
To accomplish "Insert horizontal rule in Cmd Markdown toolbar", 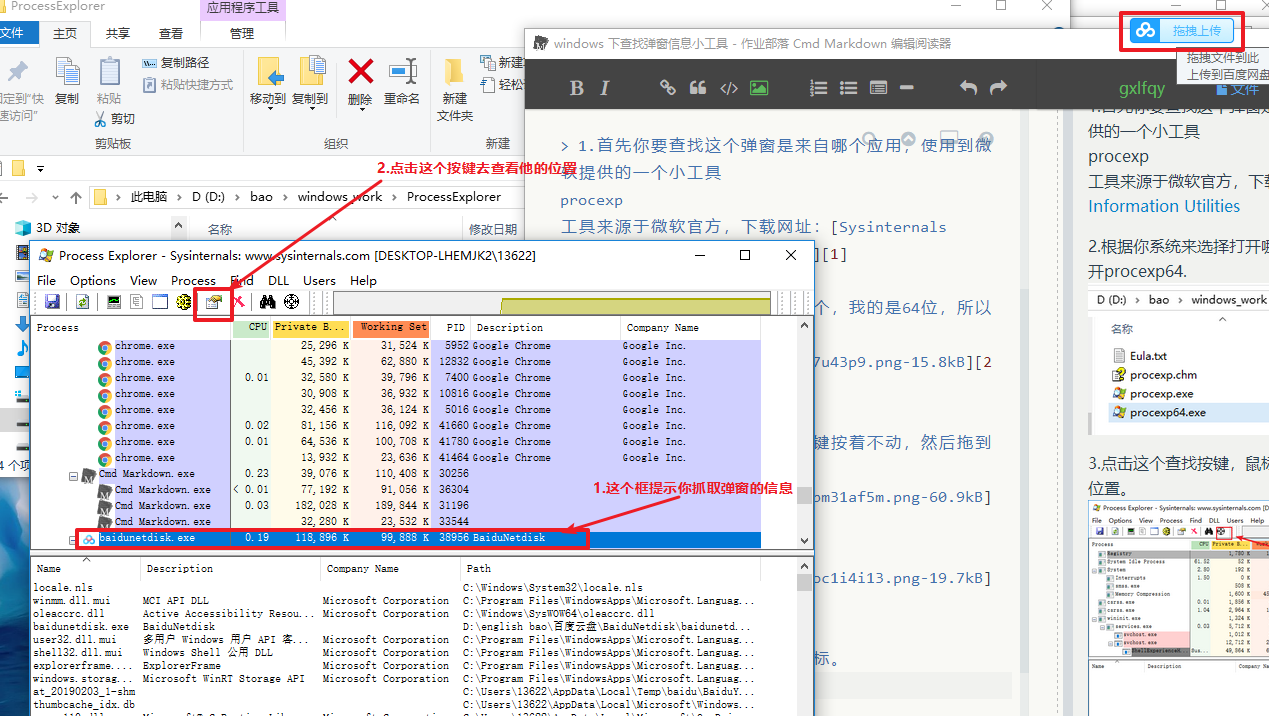I will pos(907,88).
